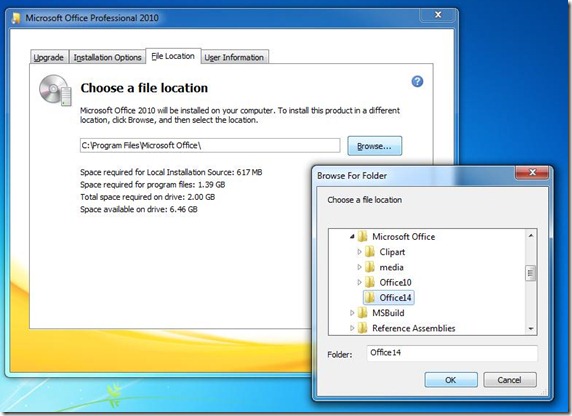Collapse the Microsoft Office tree node
This screenshot has width=572, height=416.
[x=352, y=236]
